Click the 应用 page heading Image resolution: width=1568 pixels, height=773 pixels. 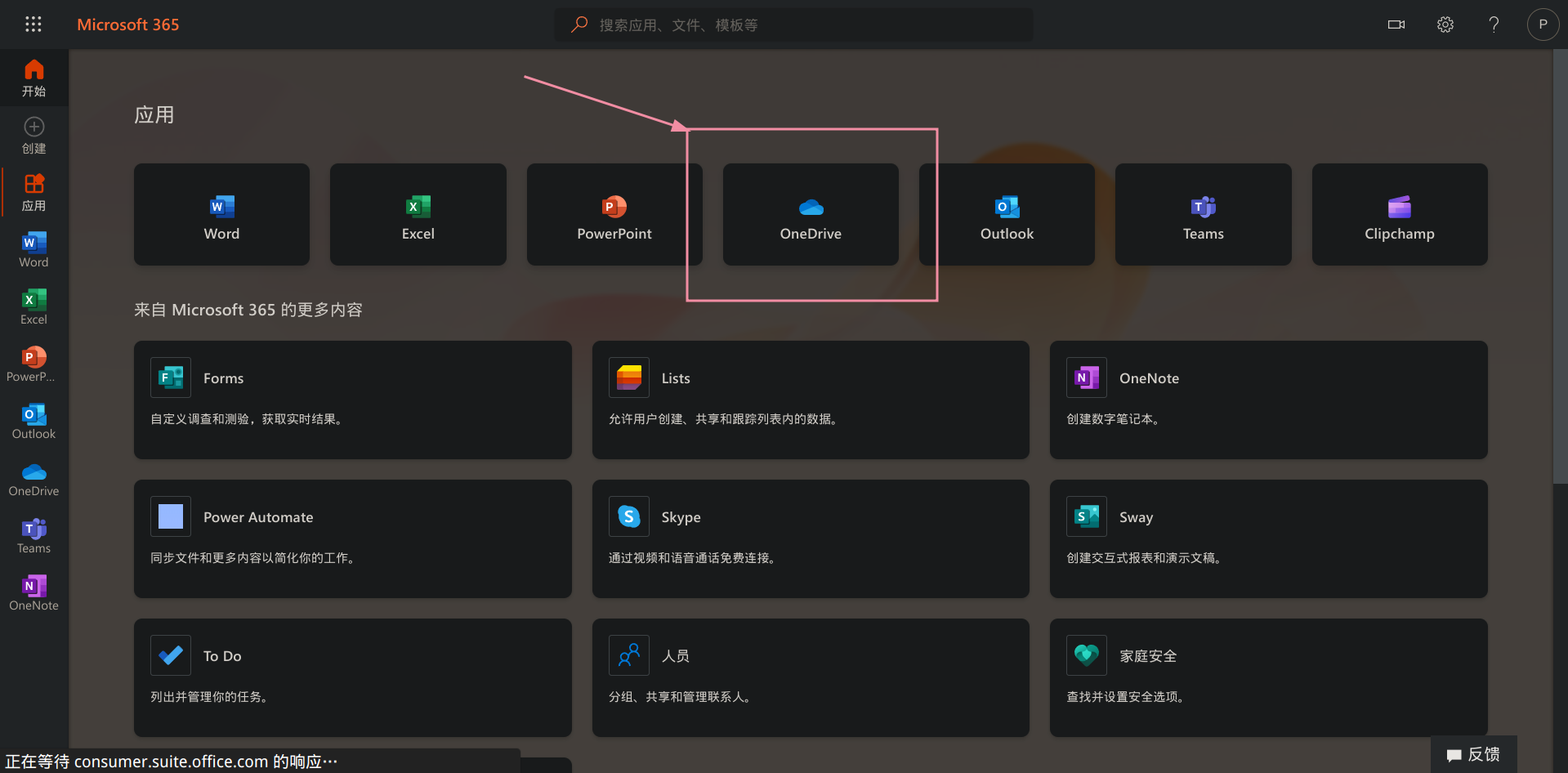(x=154, y=115)
